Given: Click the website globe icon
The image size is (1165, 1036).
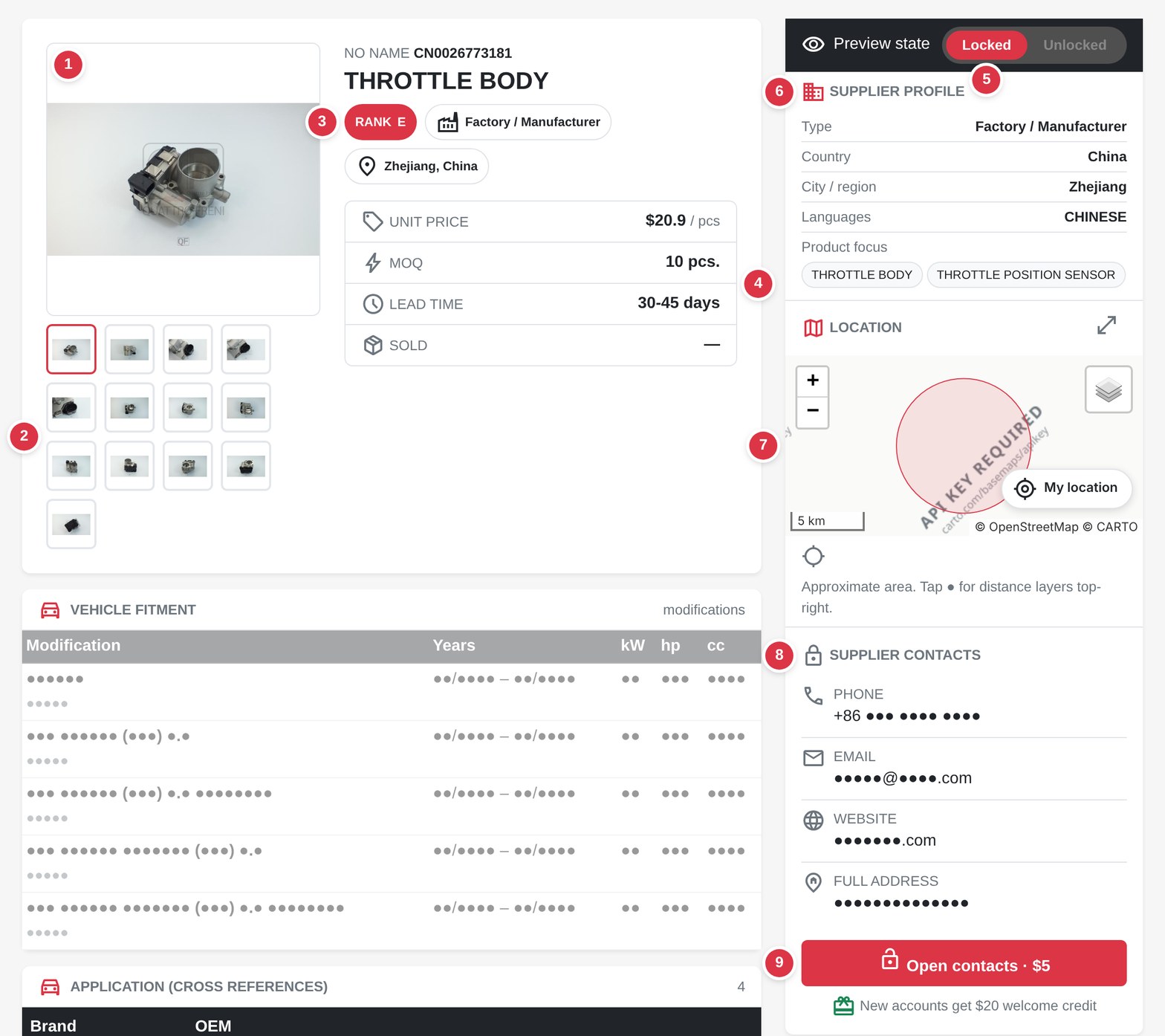Looking at the screenshot, I should point(814,820).
